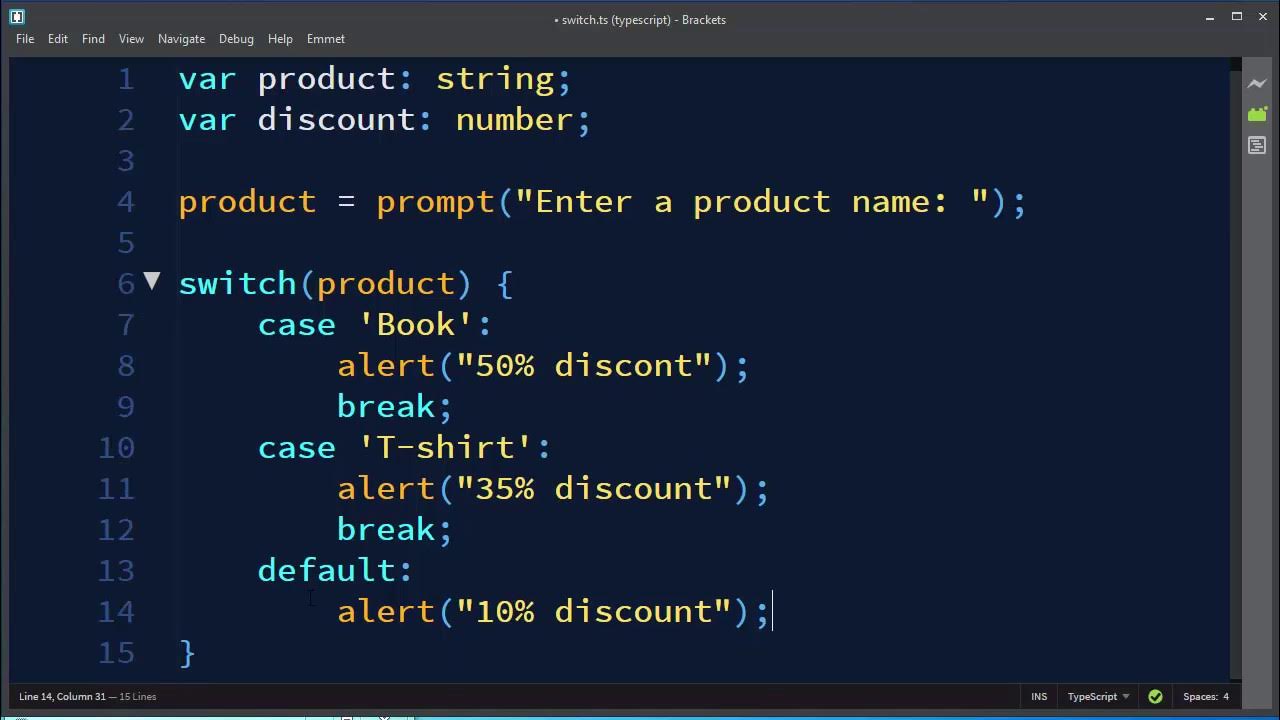Open the File menu
This screenshot has width=1280, height=720.
tap(25, 39)
